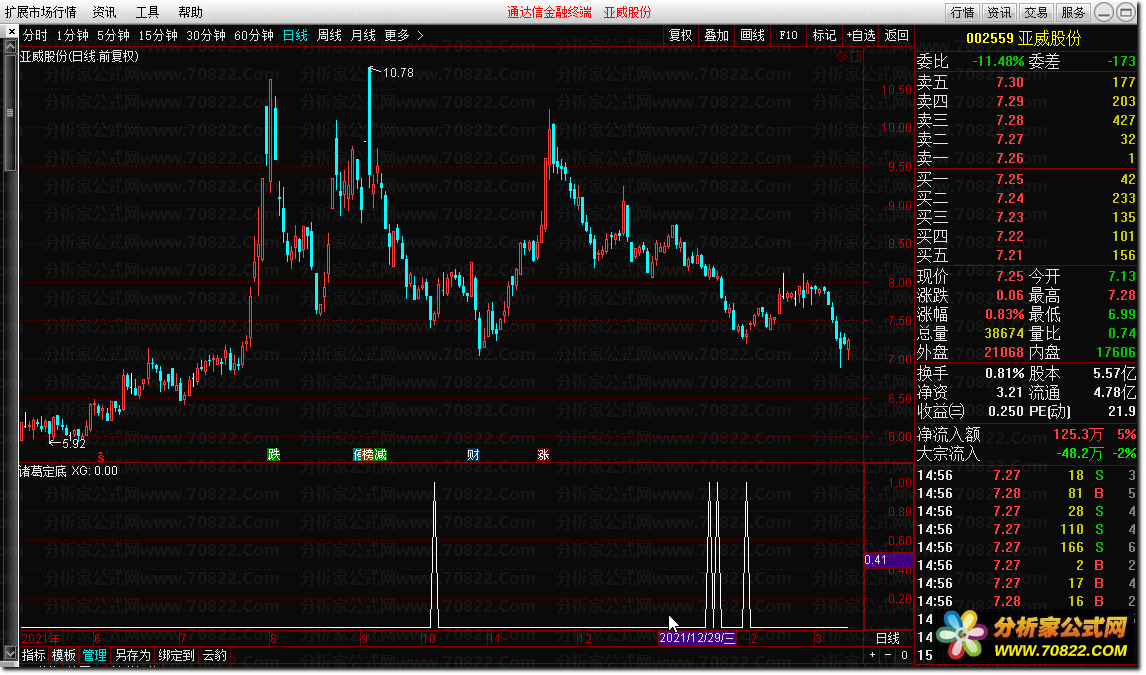
Task: Click the 绑定到 bind-to button
Action: 176,655
